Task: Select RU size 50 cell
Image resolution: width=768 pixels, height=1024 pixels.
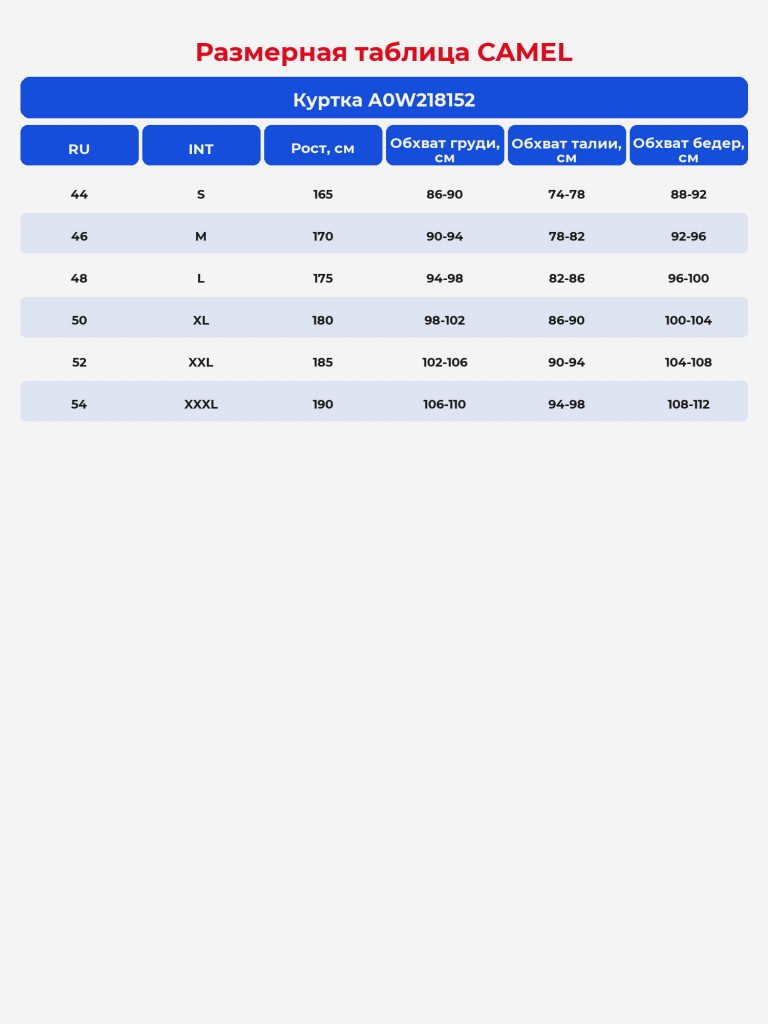Action: (x=79, y=321)
